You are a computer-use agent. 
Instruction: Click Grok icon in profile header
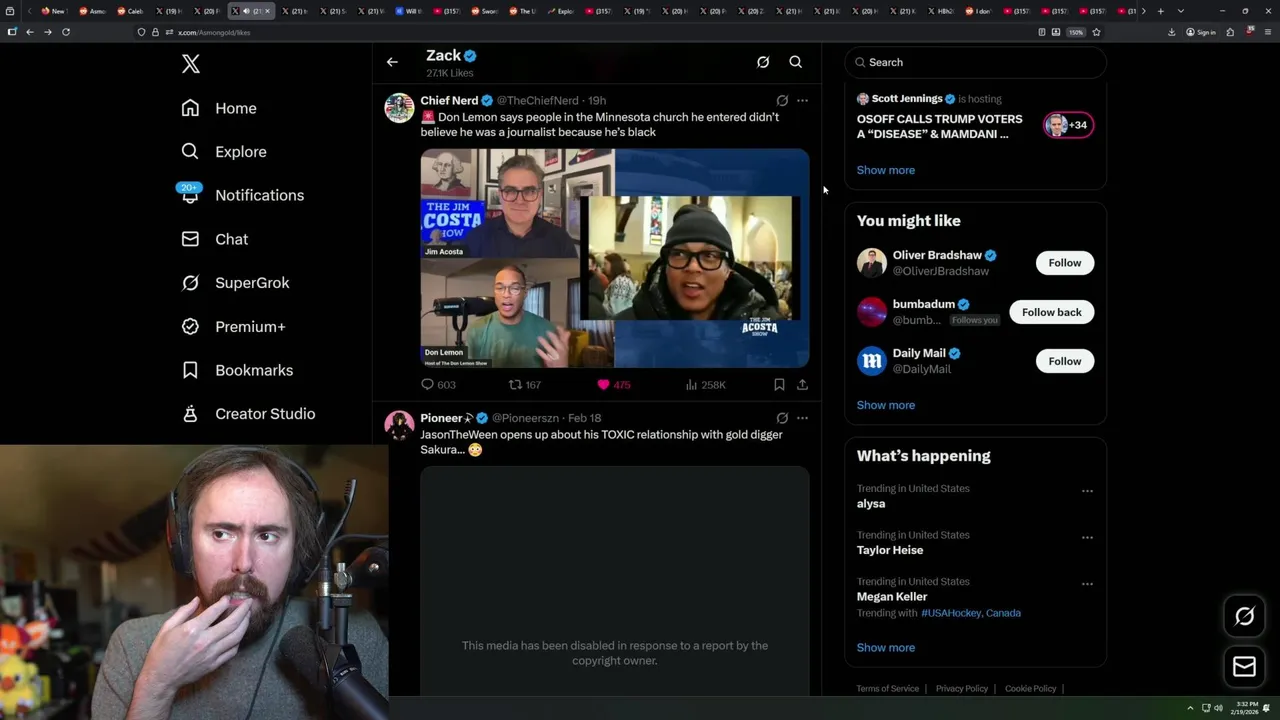[x=763, y=62]
